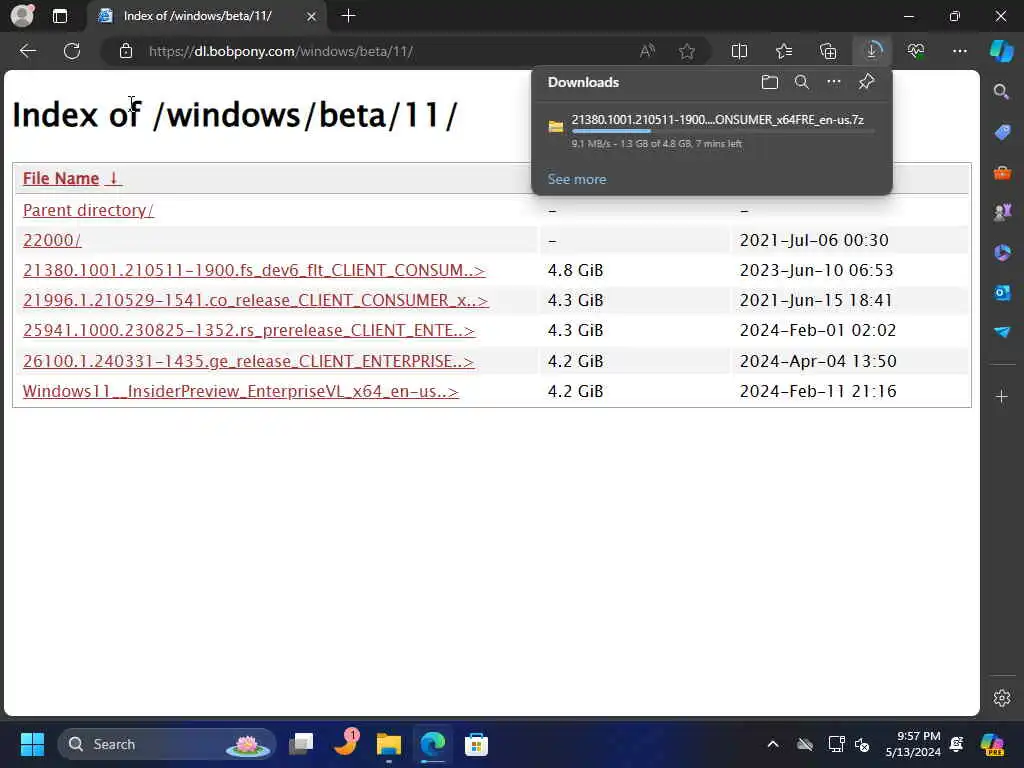Open tab actions menu
Image resolution: width=1024 pixels, height=768 pixels.
pyautogui.click(x=59, y=16)
